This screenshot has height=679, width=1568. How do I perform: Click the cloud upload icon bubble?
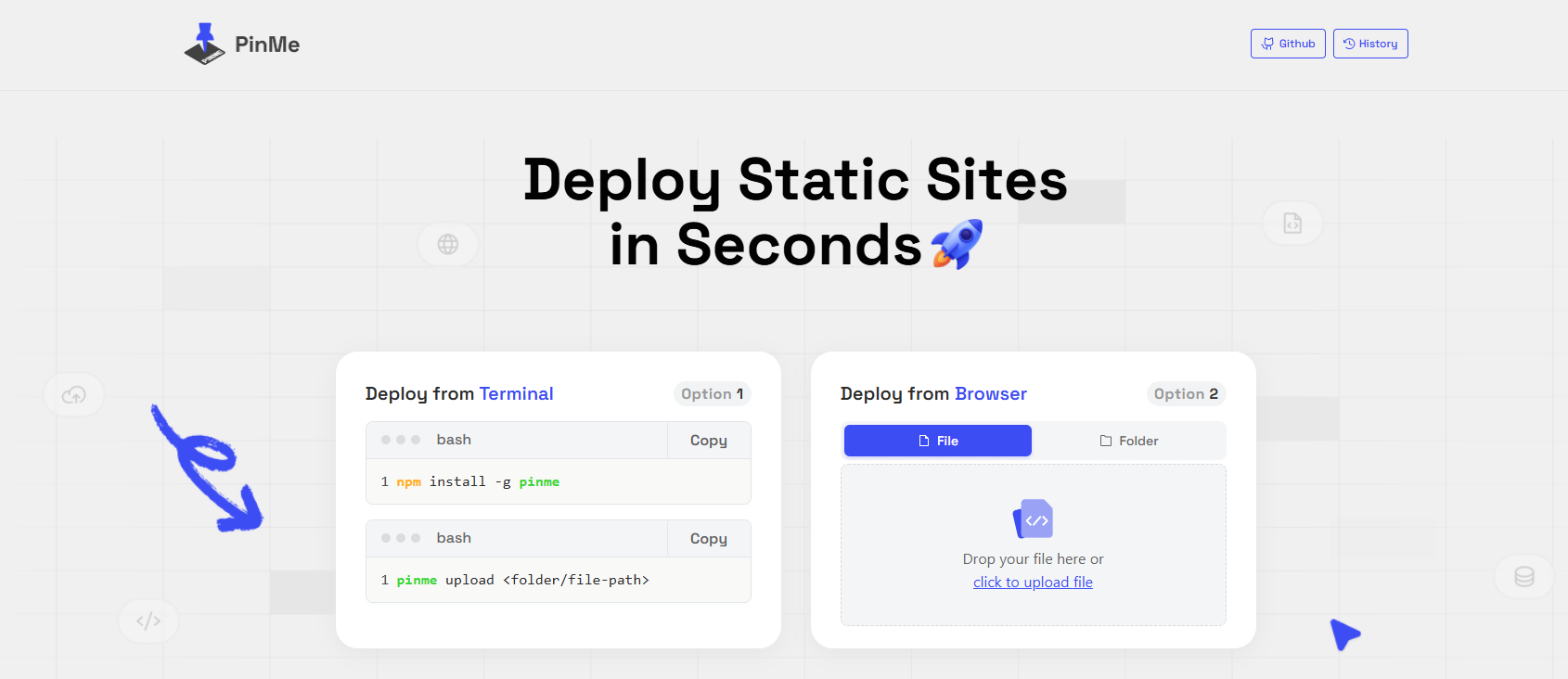[74, 395]
